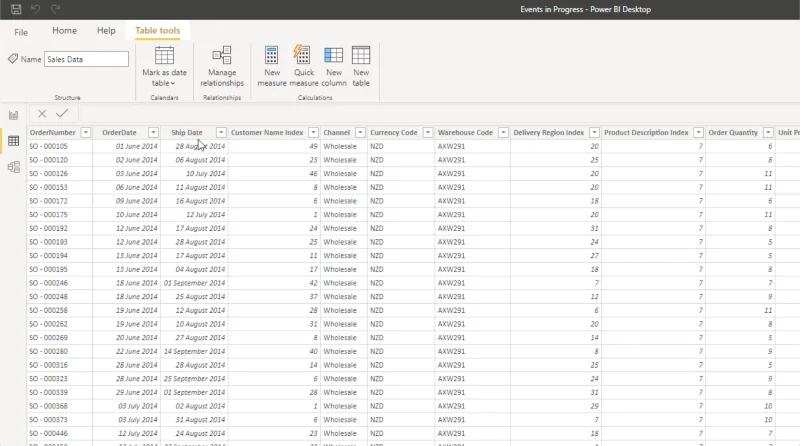Select the Currency Code column header

(x=394, y=133)
